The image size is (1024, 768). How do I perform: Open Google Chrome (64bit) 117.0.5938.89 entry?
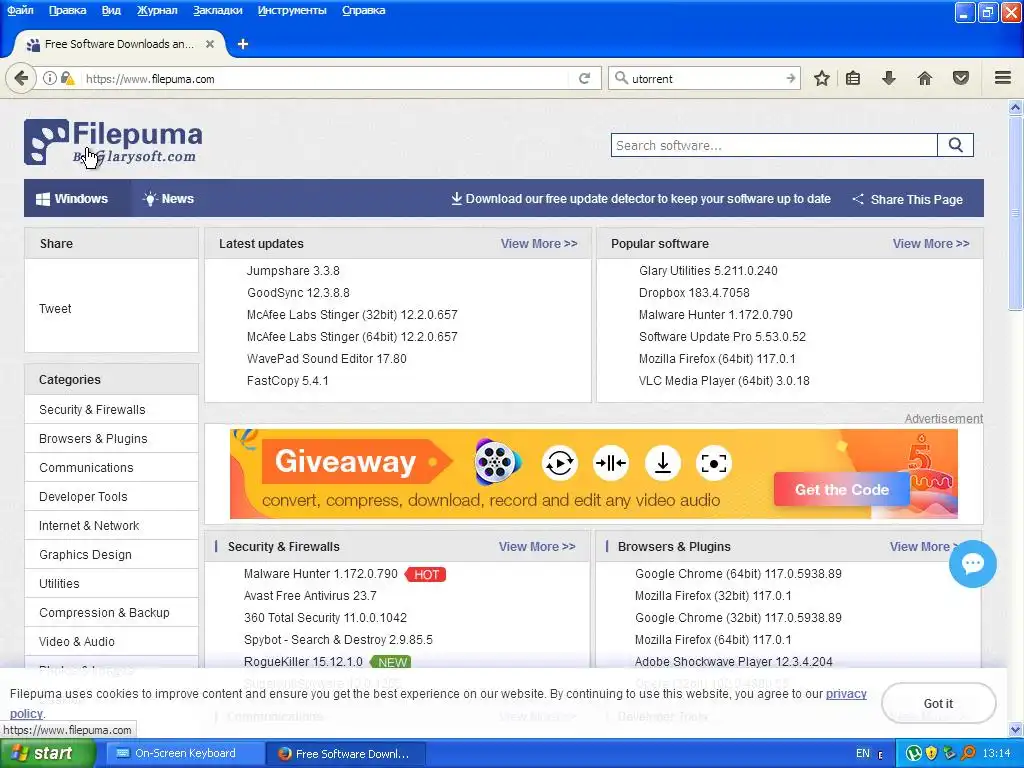click(738, 573)
